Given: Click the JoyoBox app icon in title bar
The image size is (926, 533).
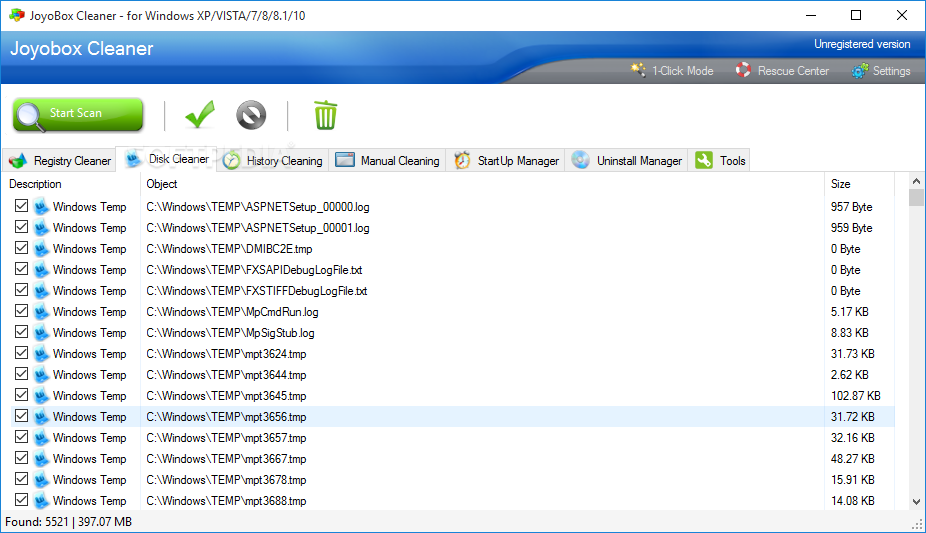Looking at the screenshot, I should click(x=17, y=15).
